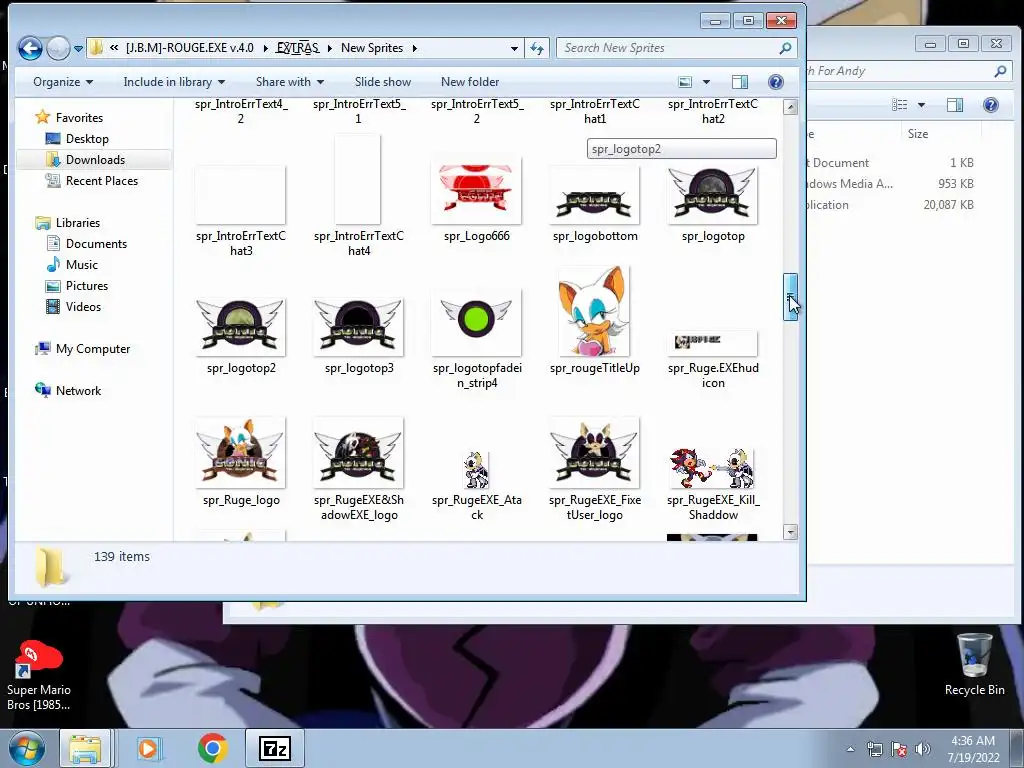1024x768 pixels.
Task: Select the spr_RugeEXE&ShadowEXE_logo thumbnail
Action: tap(359, 453)
